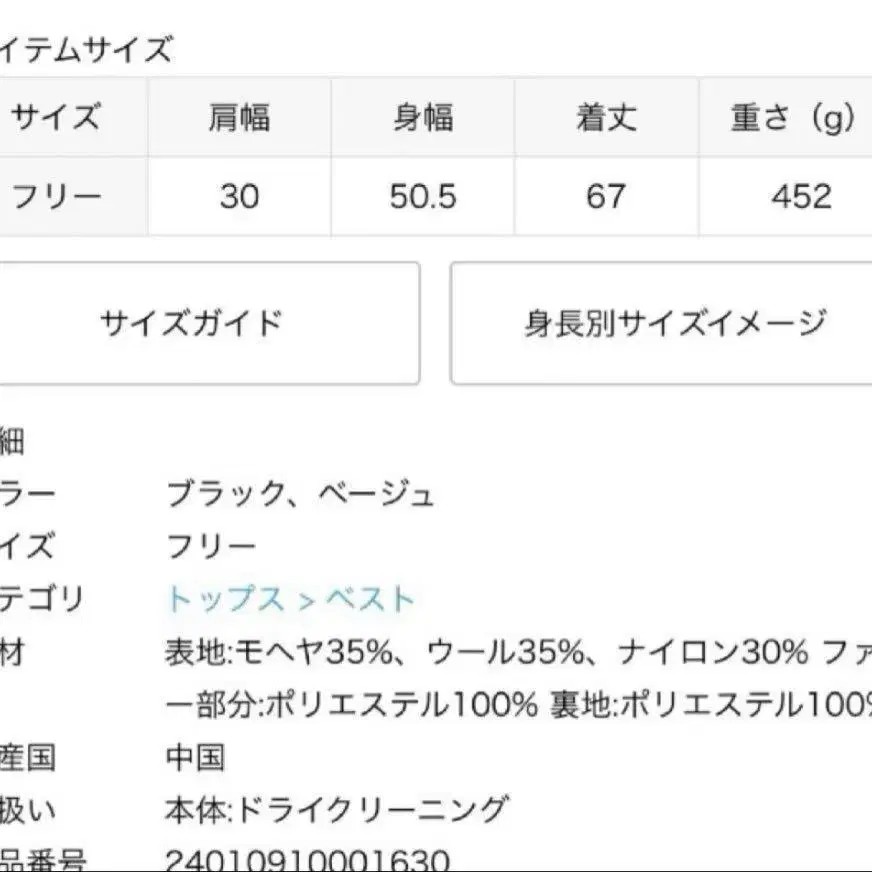872x872 pixels.
Task: Select the length value 67
Action: [606, 196]
